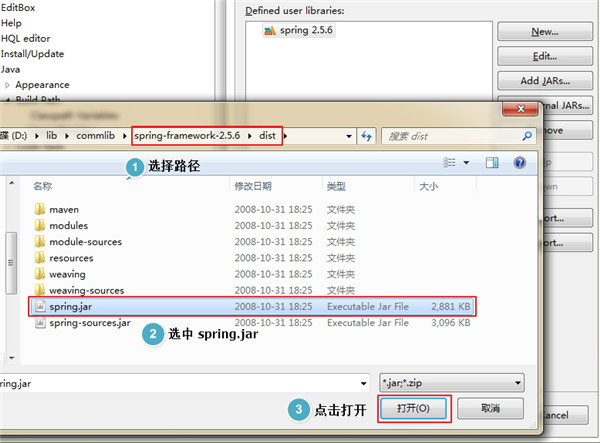
Task: Click the Add JARs... button
Action: 545,81
